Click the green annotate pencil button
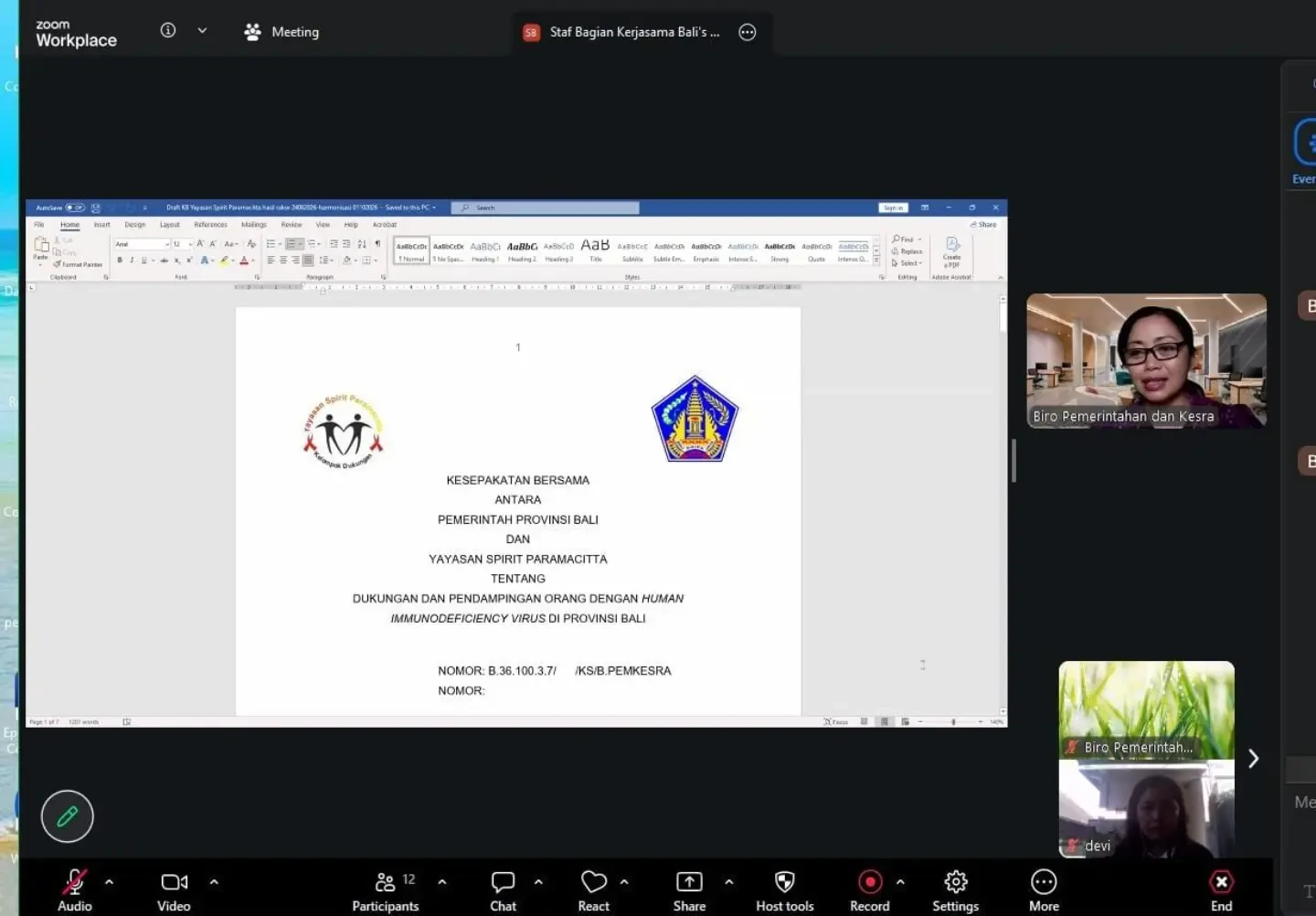This screenshot has height=916, width=1316. pos(67,816)
